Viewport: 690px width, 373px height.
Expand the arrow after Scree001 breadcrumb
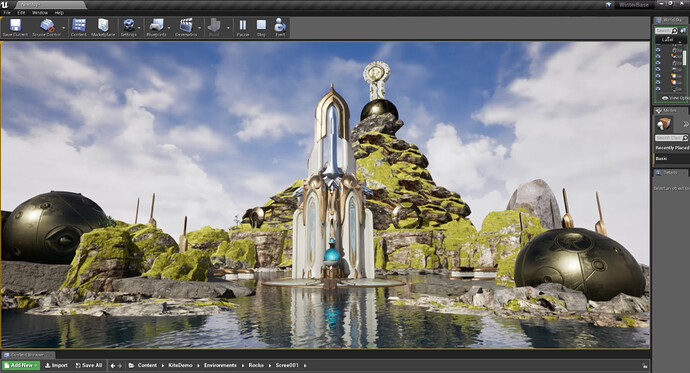click(305, 366)
